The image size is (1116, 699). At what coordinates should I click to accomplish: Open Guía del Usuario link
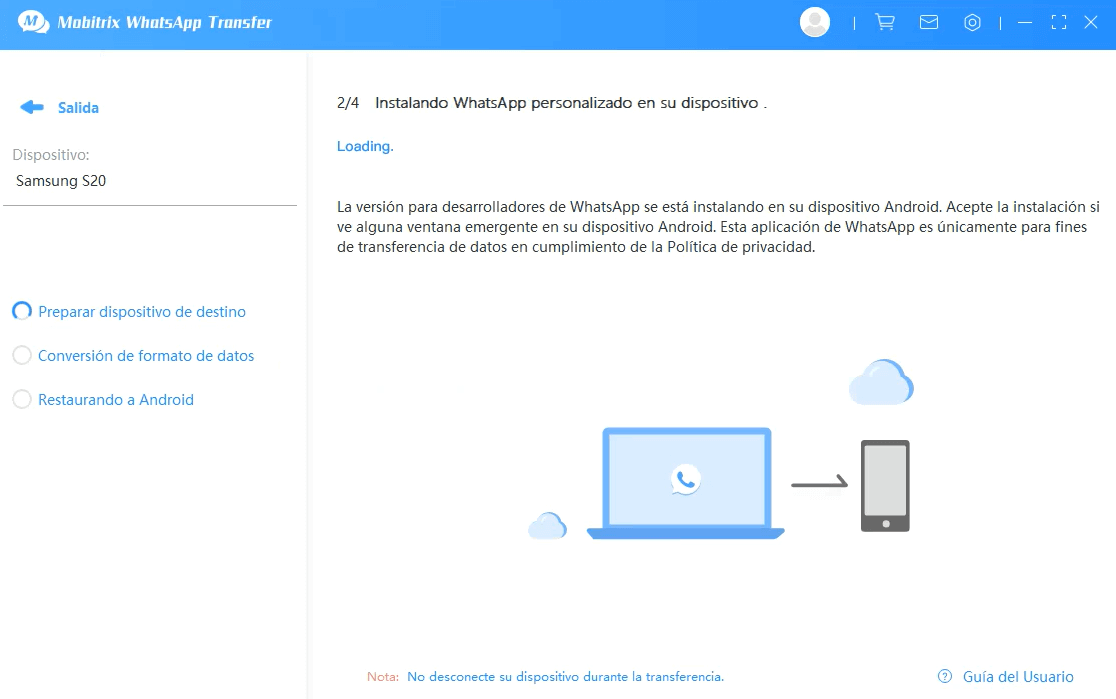(1018, 677)
